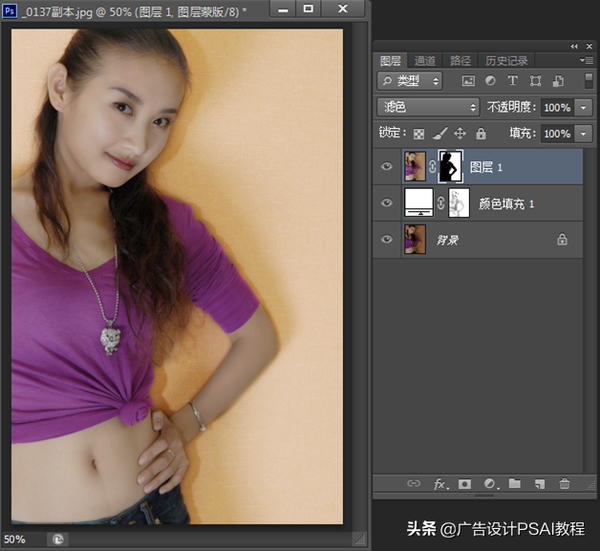Click the lock transparent pixels icon

[x=419, y=133]
